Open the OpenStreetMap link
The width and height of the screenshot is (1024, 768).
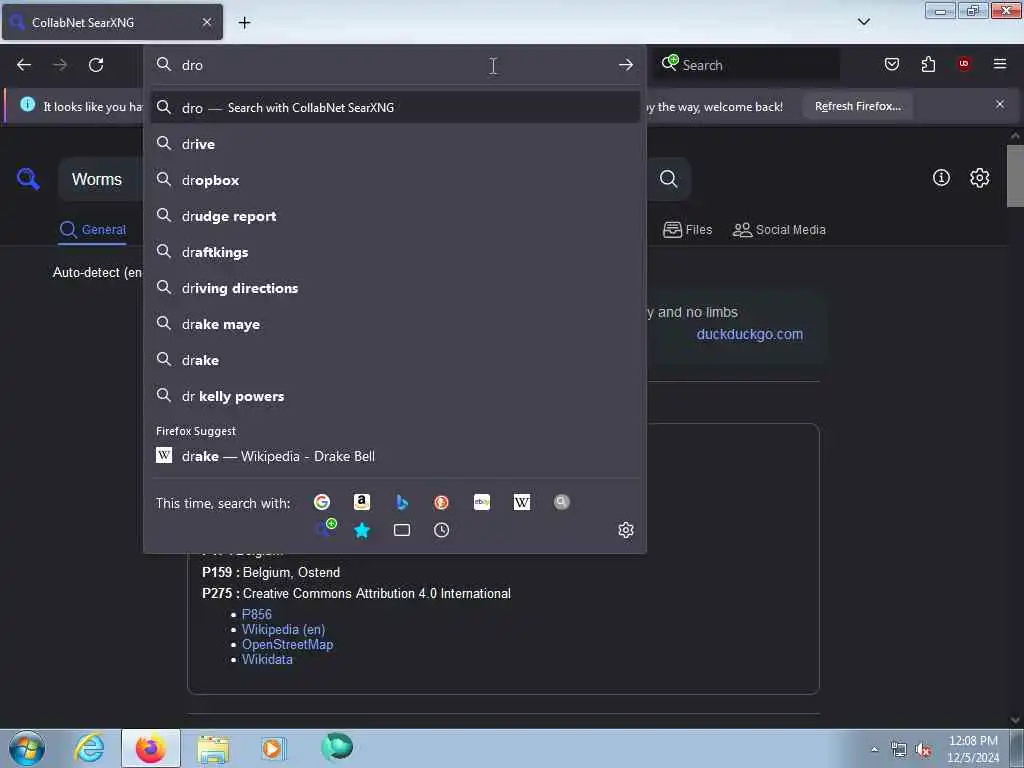pos(287,645)
